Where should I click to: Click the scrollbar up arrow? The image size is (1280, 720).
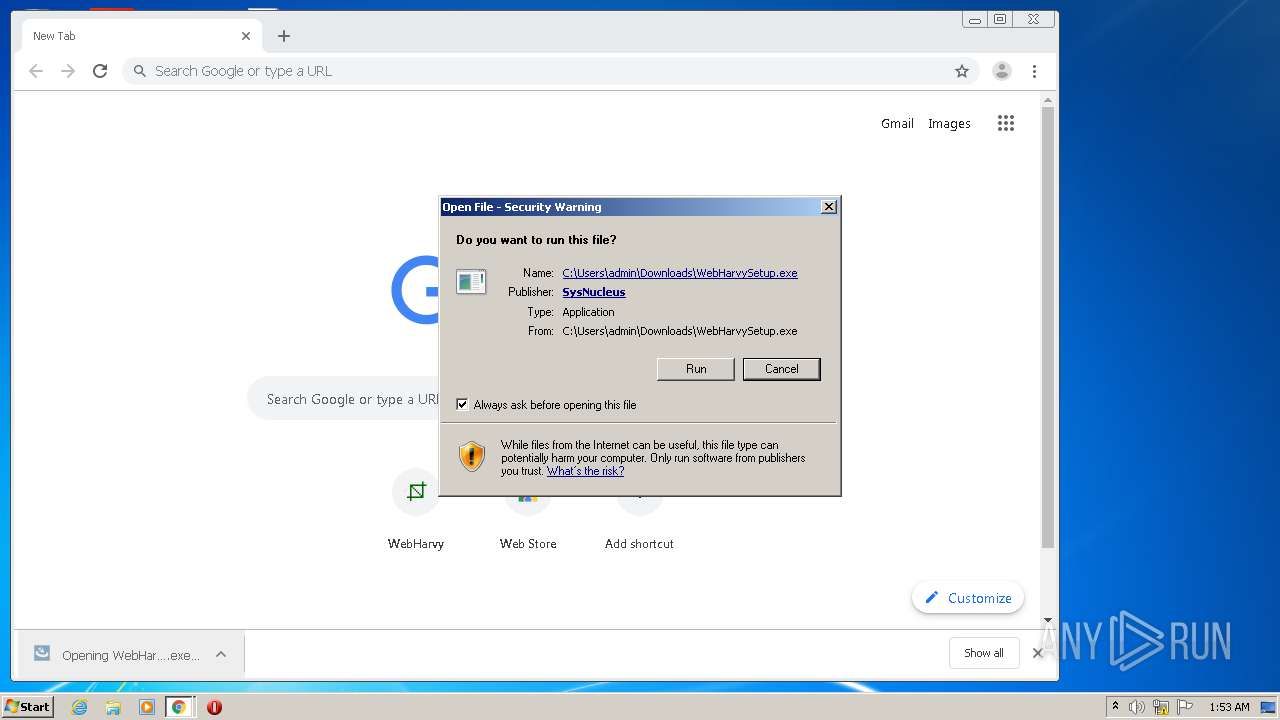click(x=1048, y=100)
